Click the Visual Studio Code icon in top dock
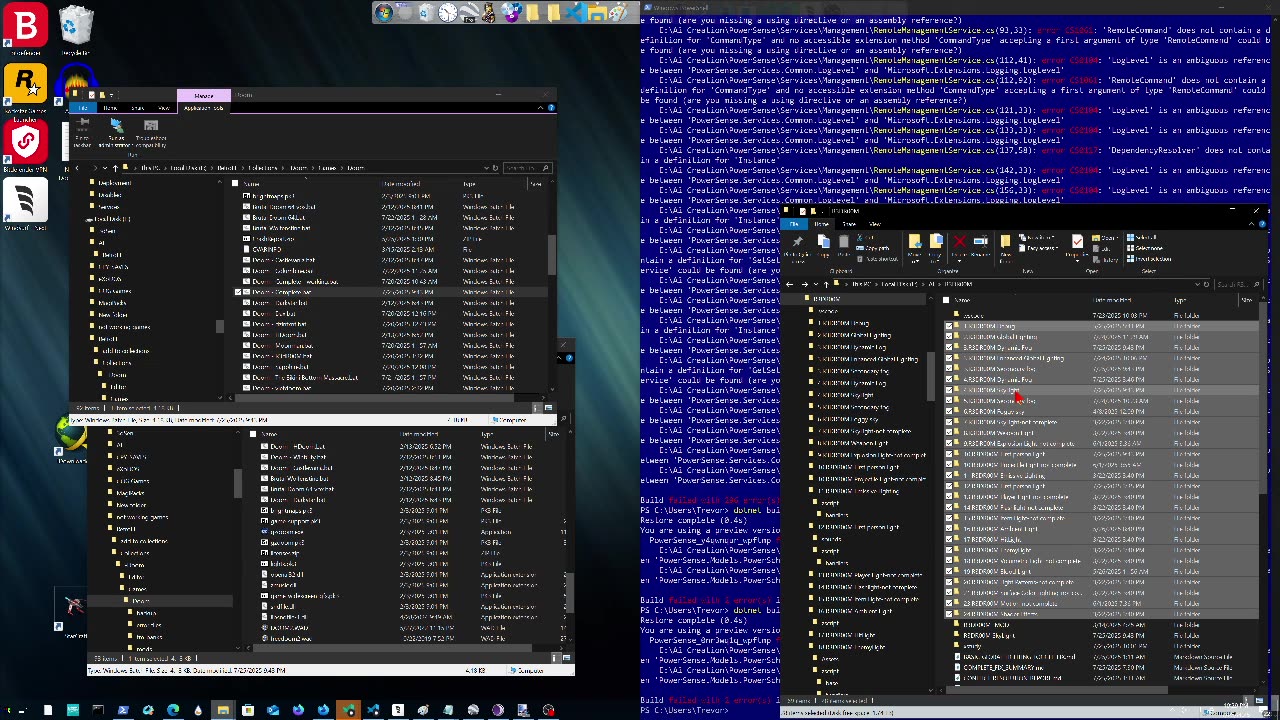 tap(576, 13)
